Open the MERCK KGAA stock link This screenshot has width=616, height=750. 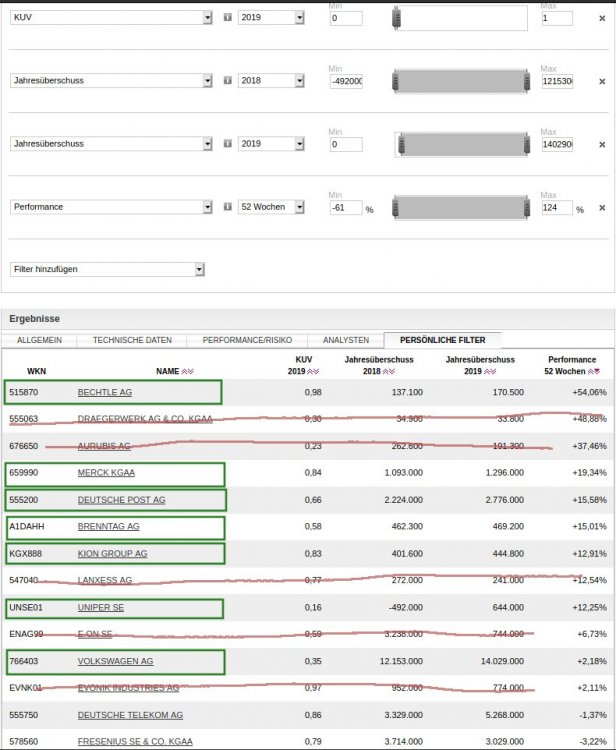click(106, 473)
